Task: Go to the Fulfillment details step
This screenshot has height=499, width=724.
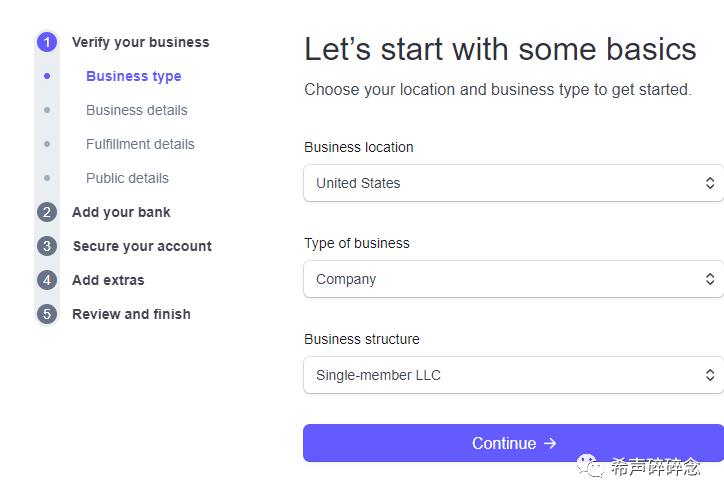Action: (140, 144)
